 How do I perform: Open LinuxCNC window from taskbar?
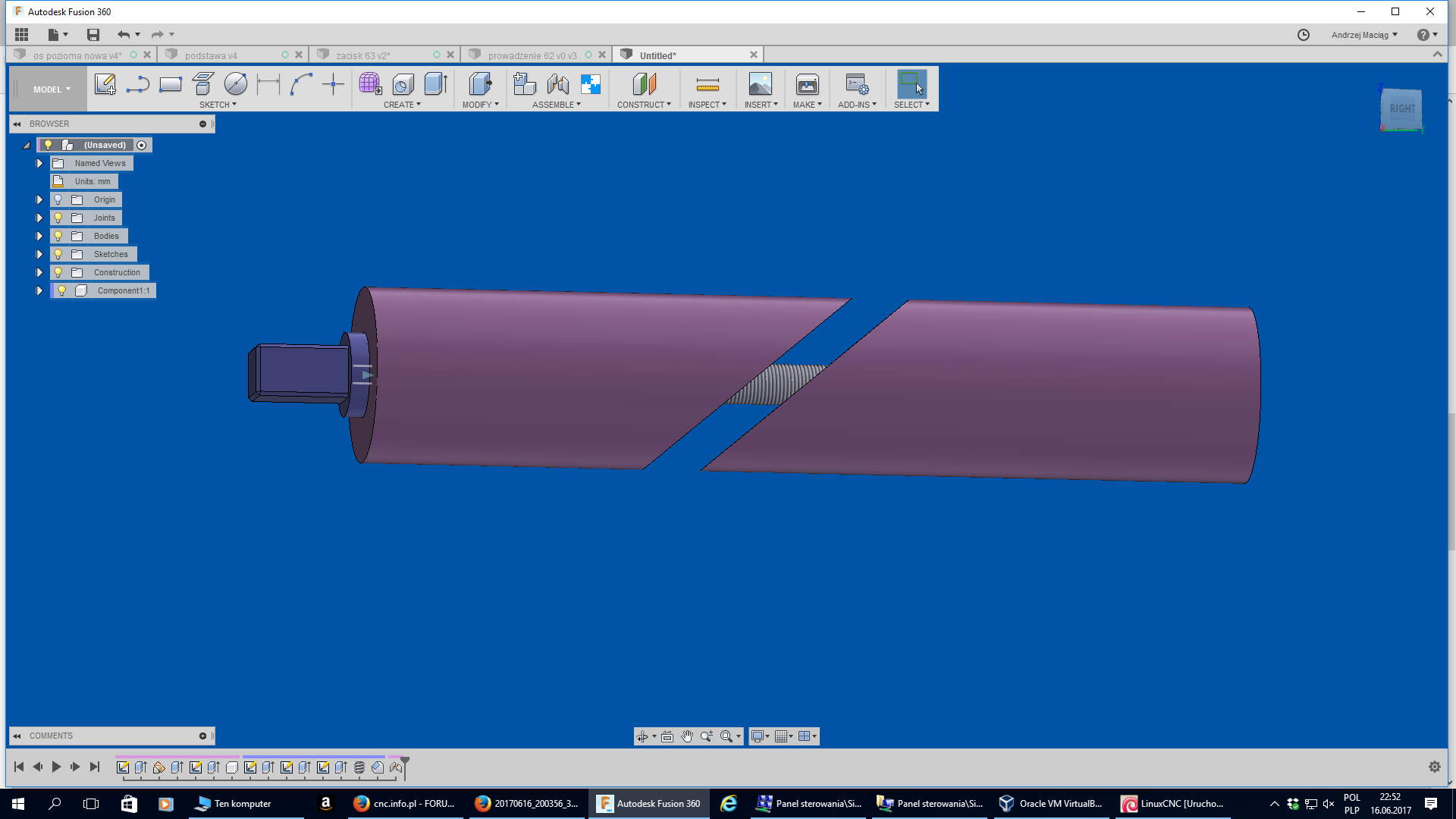[1172, 804]
